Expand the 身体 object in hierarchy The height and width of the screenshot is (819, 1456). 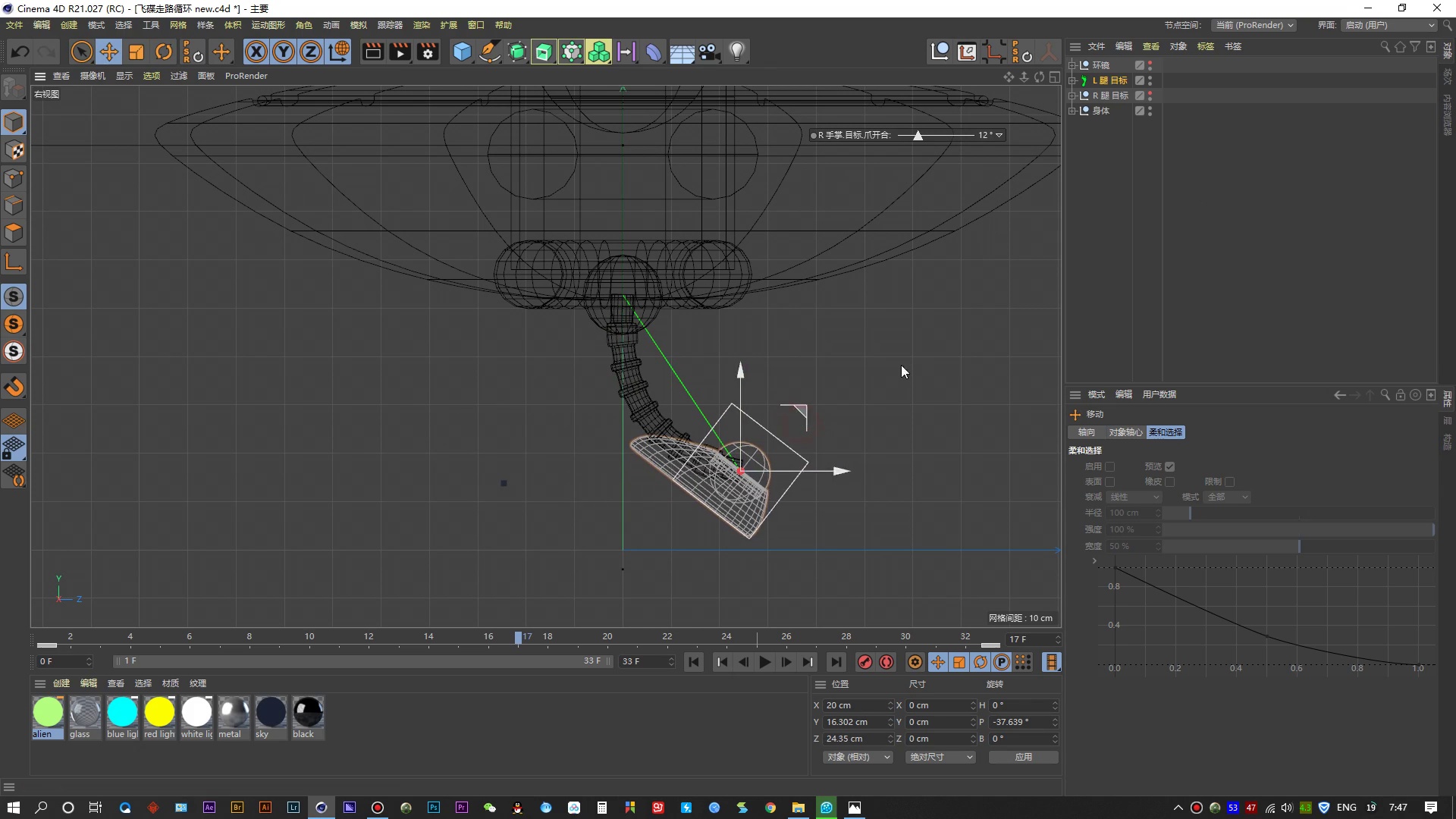tap(1072, 111)
